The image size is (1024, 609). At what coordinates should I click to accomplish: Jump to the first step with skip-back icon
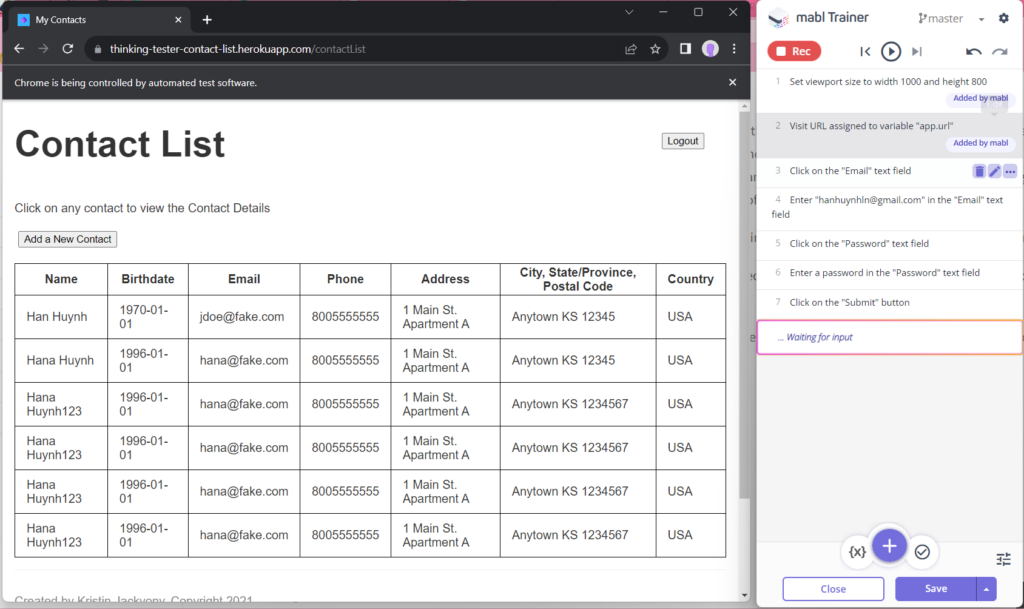click(866, 51)
